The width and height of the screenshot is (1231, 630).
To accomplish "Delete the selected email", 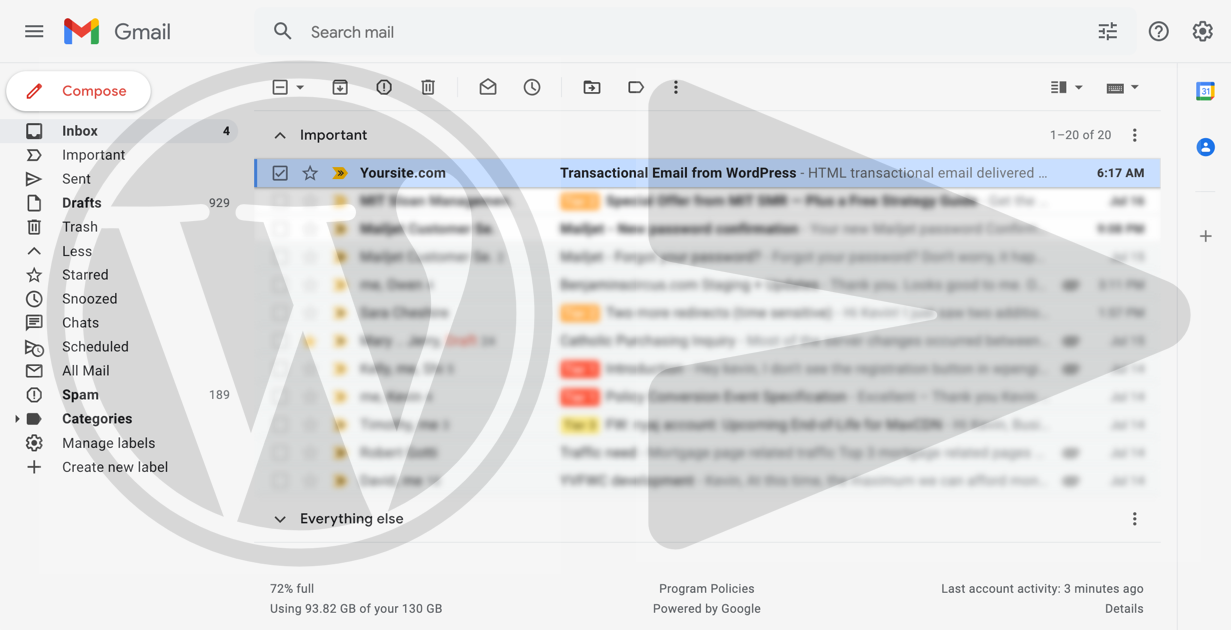I will point(428,87).
